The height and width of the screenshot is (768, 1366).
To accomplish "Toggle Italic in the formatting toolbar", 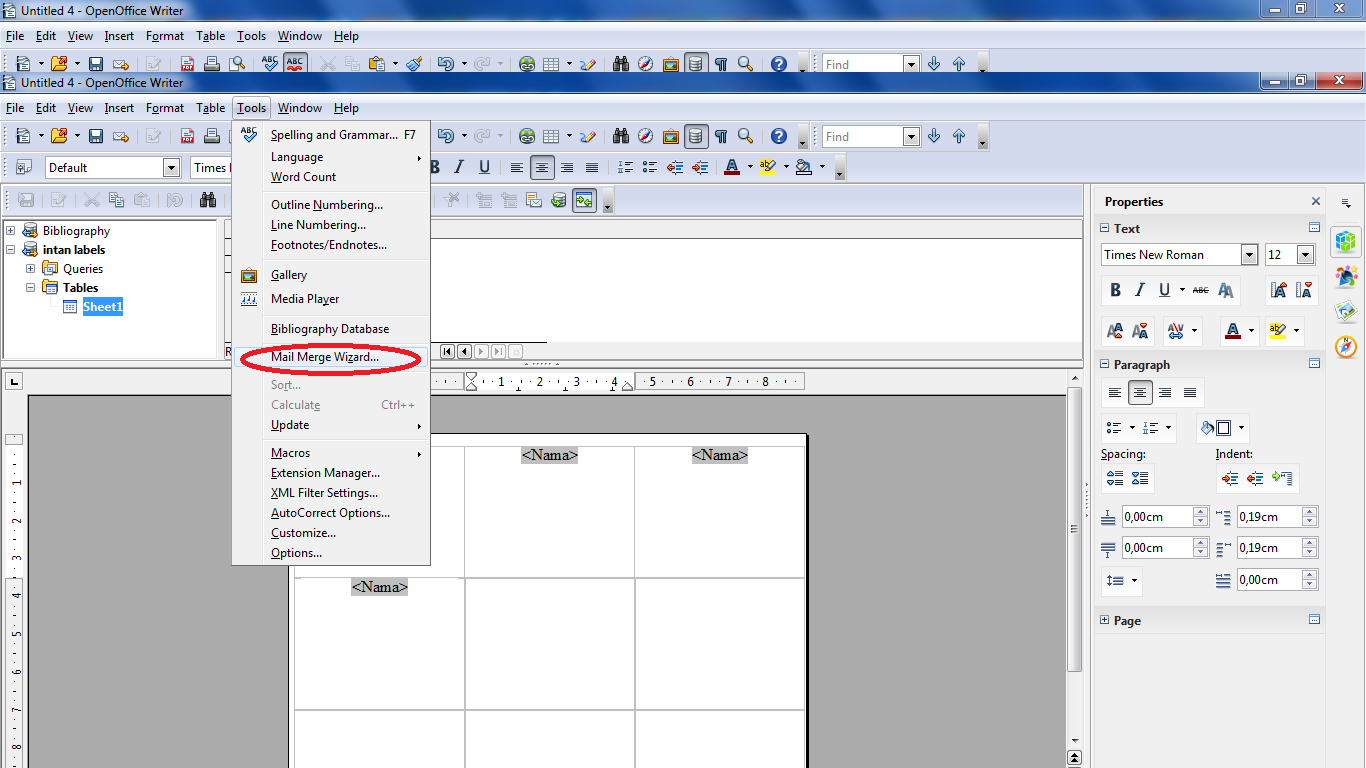I will tap(460, 168).
